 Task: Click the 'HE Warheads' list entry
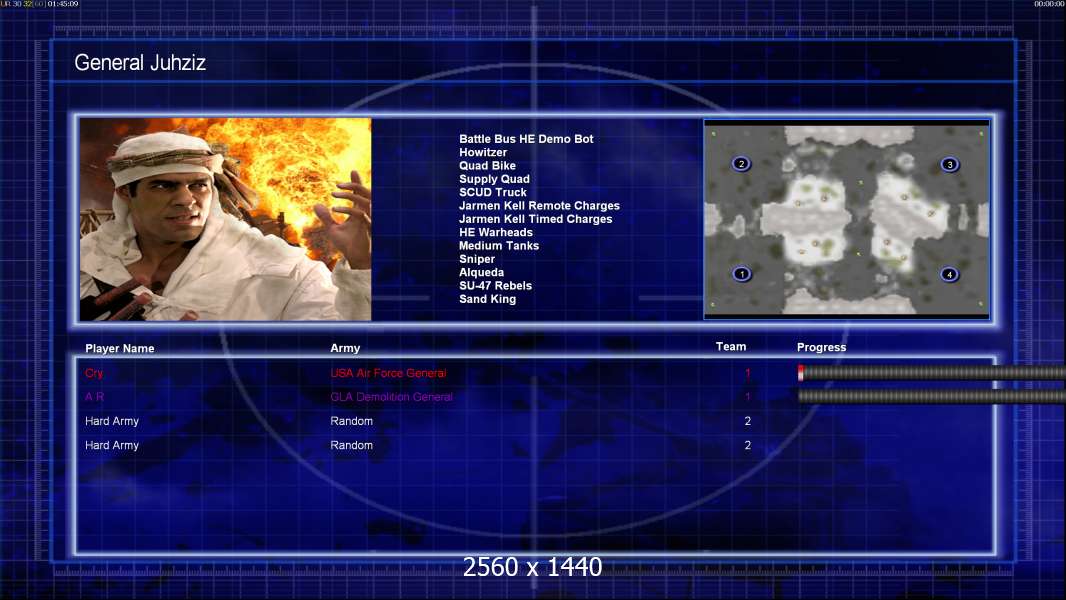[x=496, y=232]
